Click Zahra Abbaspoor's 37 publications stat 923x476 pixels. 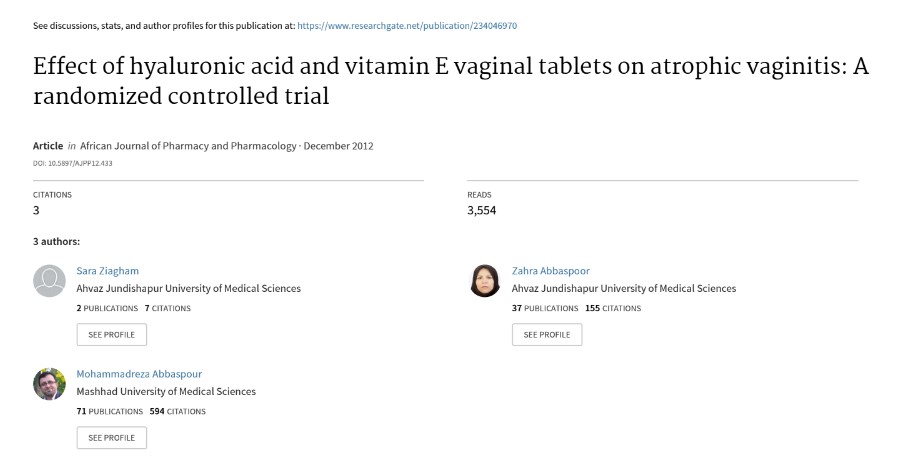coord(545,308)
